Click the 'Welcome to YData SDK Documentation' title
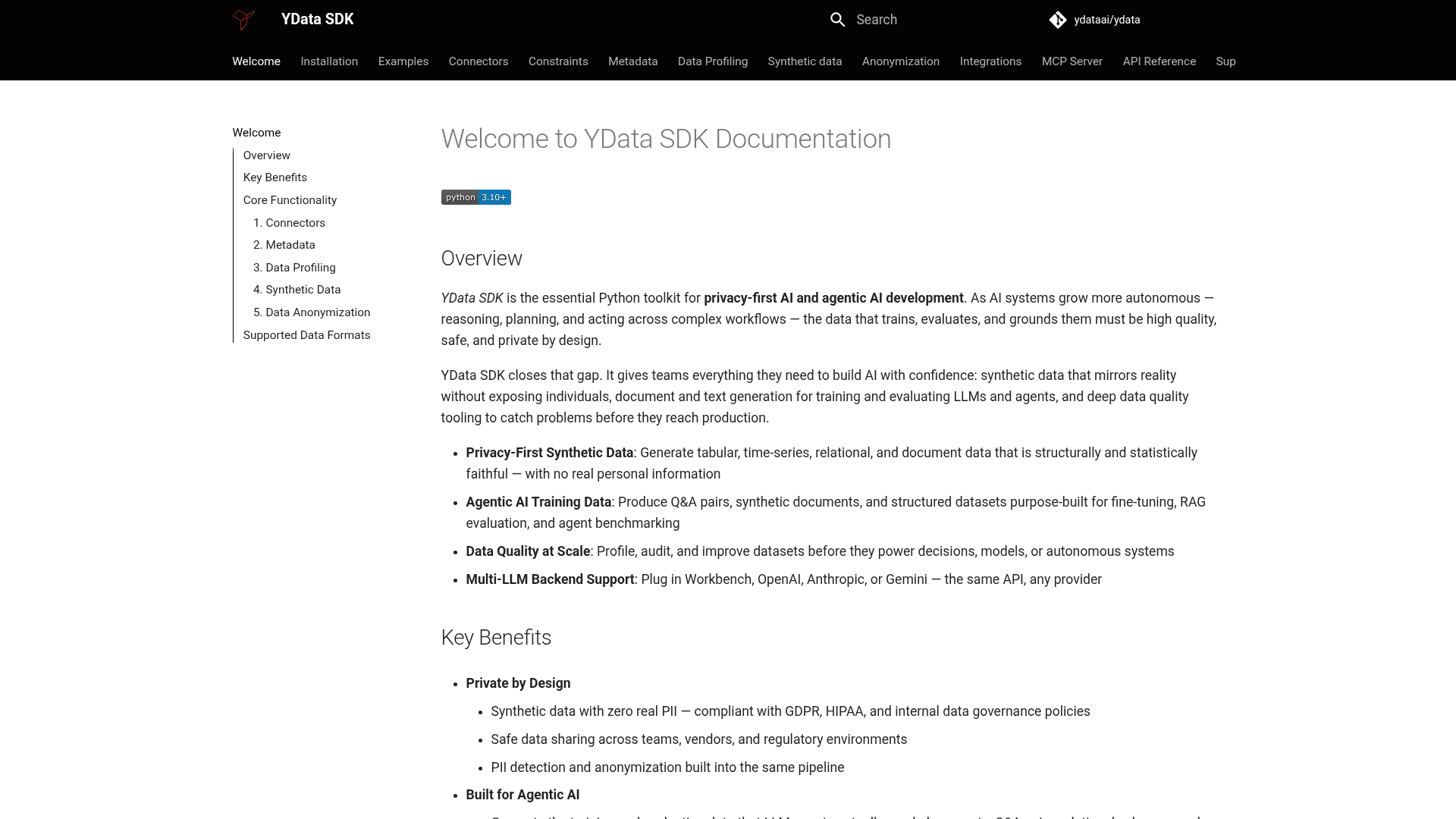 (666, 139)
